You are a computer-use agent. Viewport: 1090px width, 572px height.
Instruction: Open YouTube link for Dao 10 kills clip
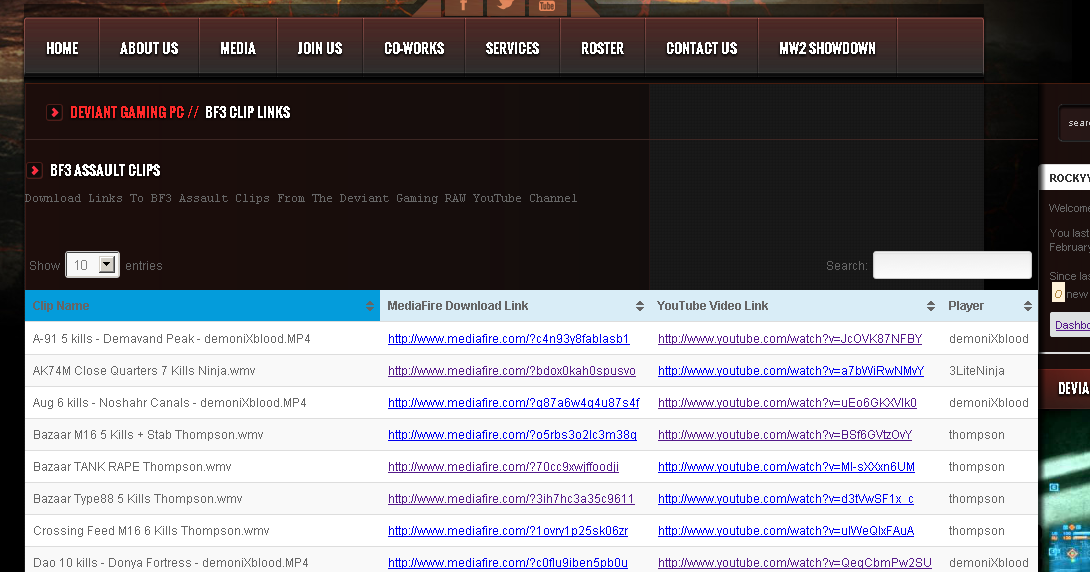795,562
